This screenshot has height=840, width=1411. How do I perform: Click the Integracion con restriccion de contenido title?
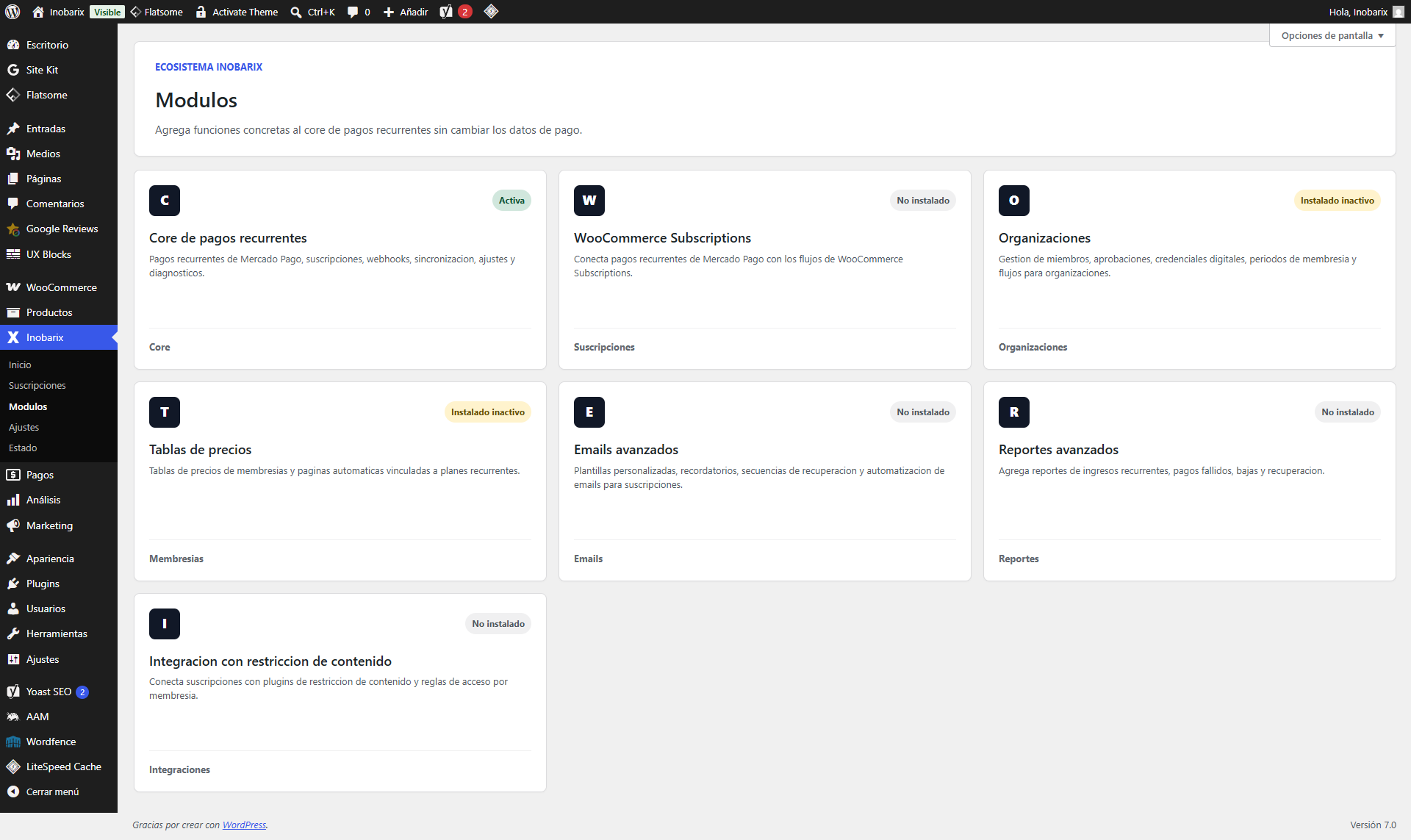tap(270, 661)
